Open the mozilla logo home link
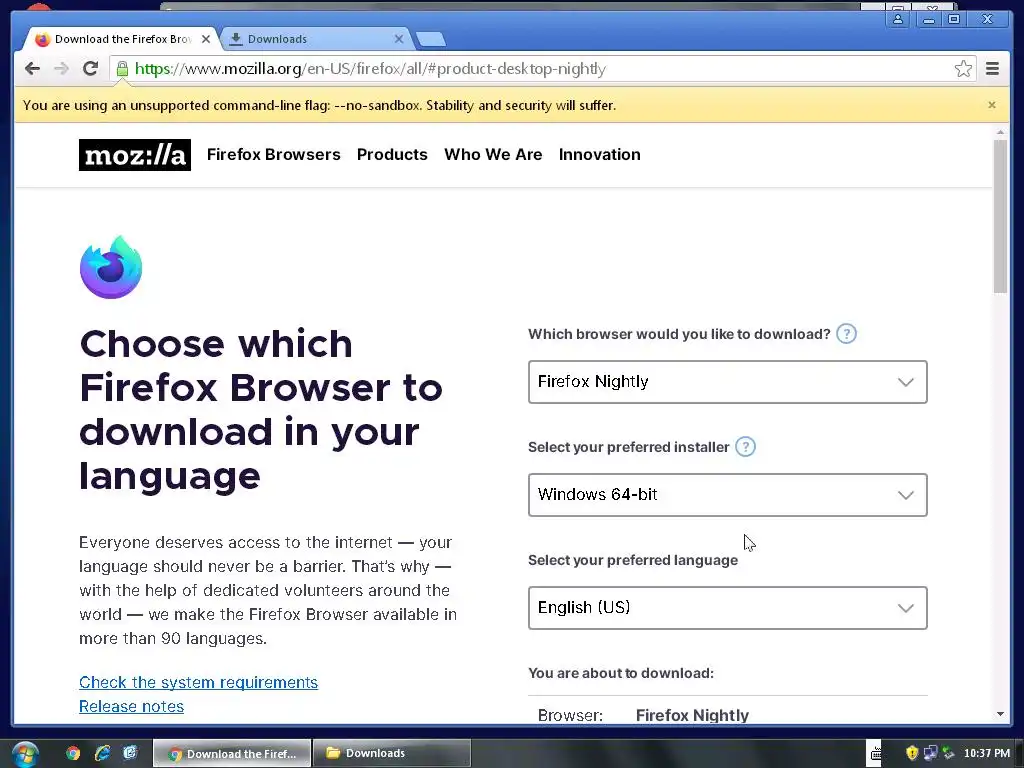 (135, 155)
